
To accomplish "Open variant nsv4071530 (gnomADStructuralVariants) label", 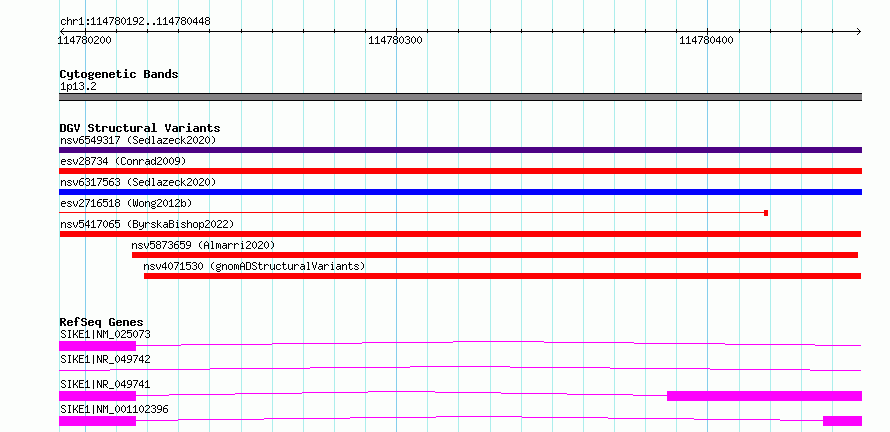I will (254, 266).
